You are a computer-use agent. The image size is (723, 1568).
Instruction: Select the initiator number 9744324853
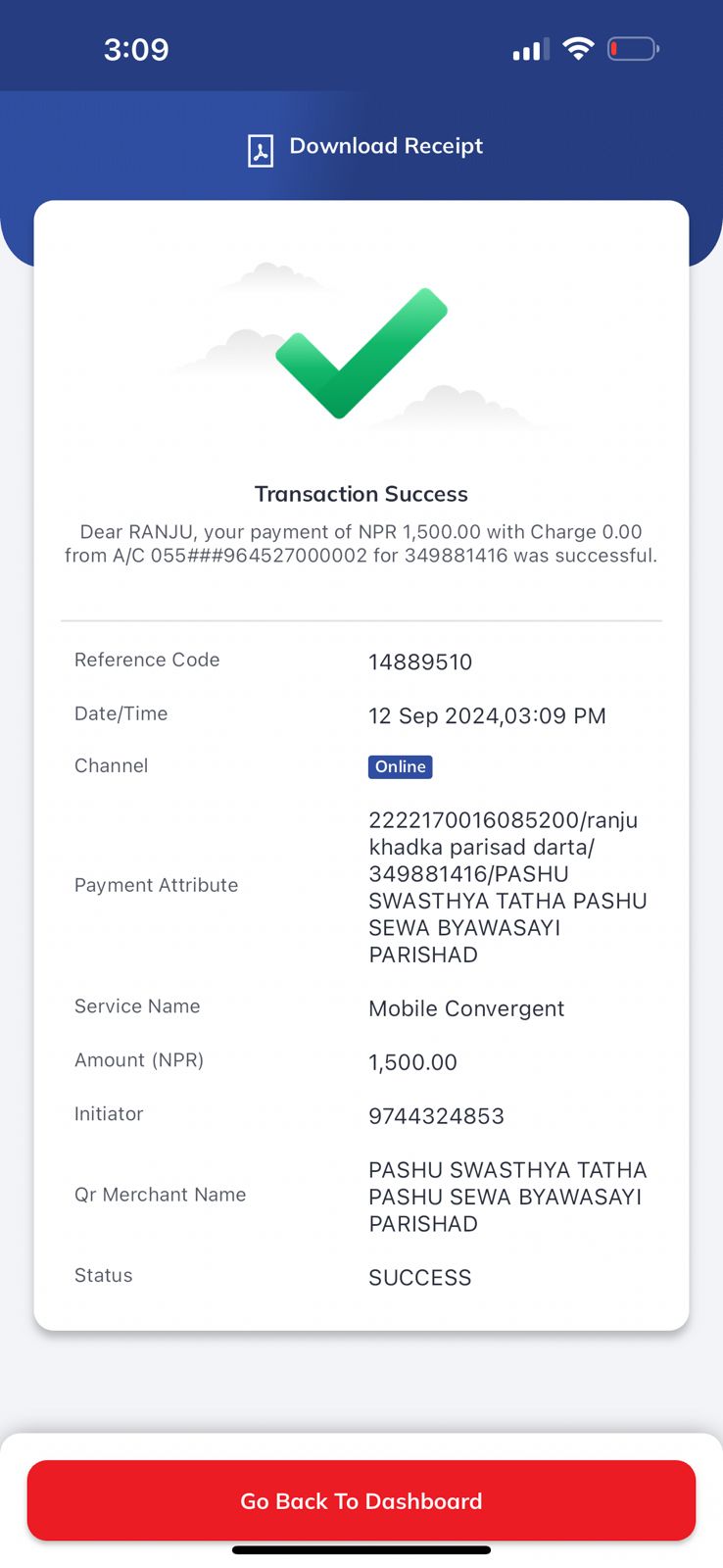(x=436, y=1116)
